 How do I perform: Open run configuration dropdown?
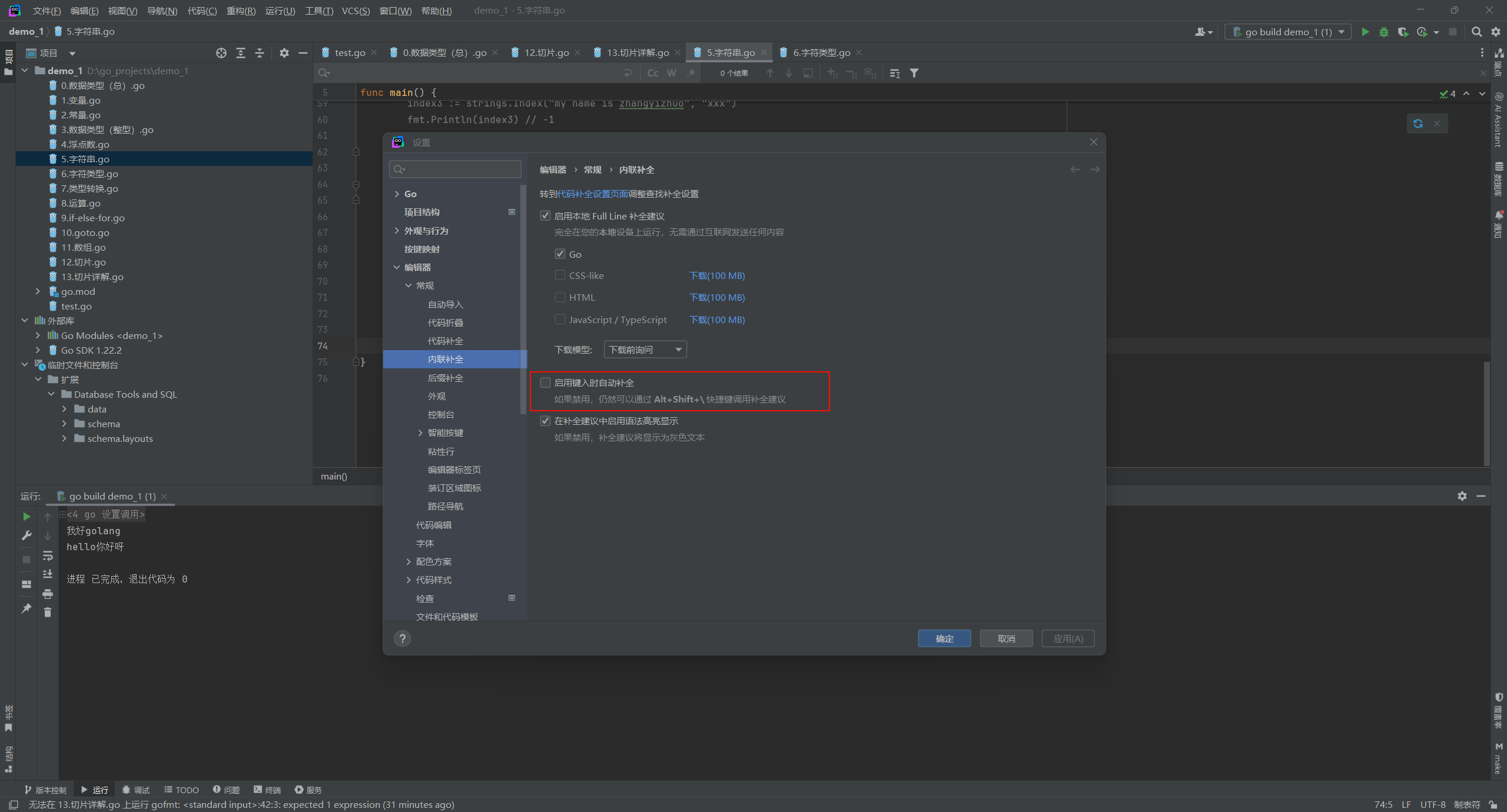pyautogui.click(x=1288, y=32)
